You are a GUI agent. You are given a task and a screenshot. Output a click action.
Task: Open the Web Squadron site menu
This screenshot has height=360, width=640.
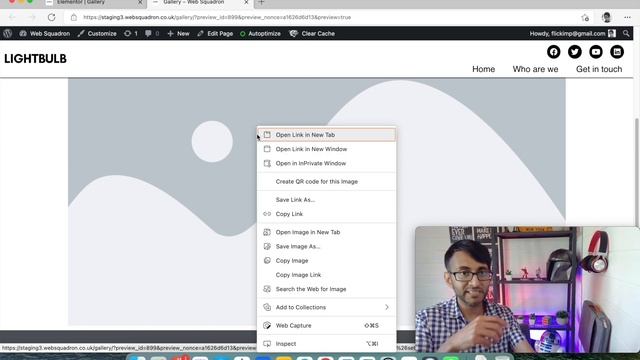coord(44,33)
